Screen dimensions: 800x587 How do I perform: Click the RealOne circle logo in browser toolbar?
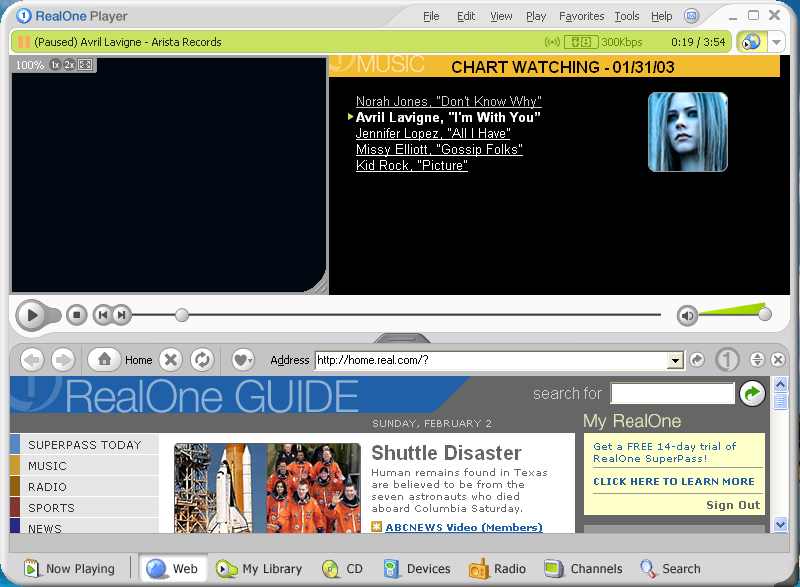point(727,360)
